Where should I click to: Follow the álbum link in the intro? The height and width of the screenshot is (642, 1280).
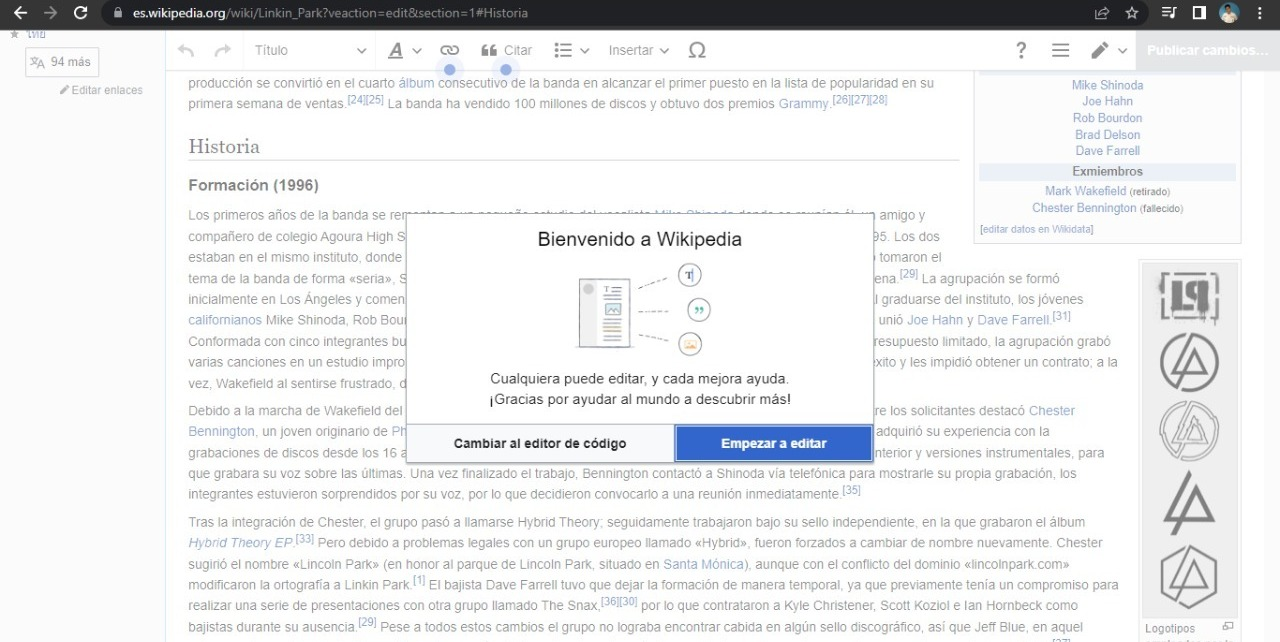[416, 83]
